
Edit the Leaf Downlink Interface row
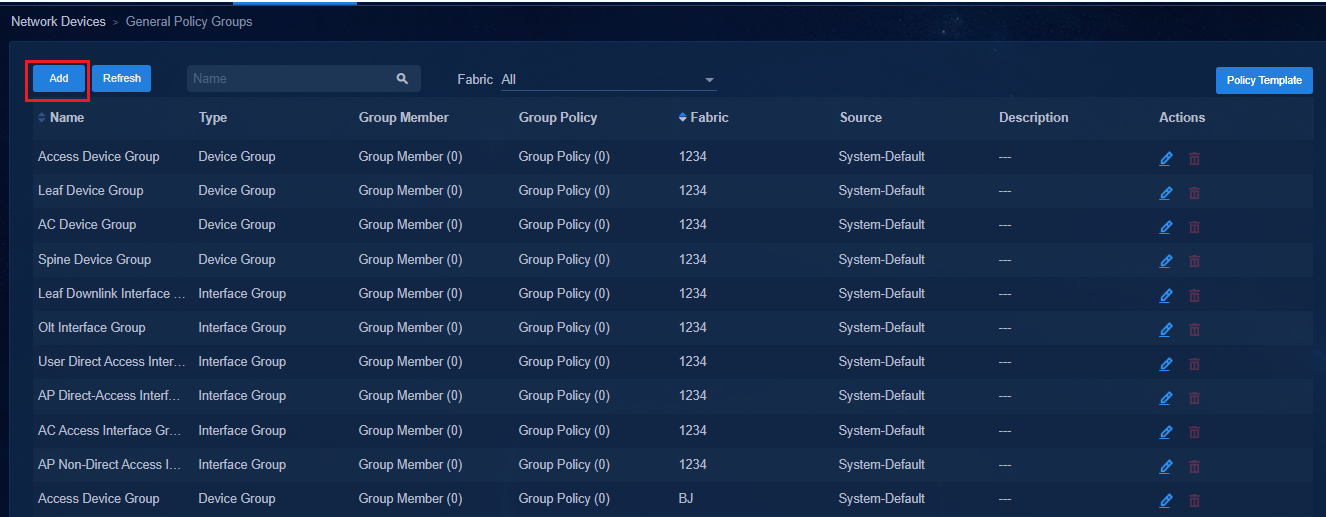1166,296
